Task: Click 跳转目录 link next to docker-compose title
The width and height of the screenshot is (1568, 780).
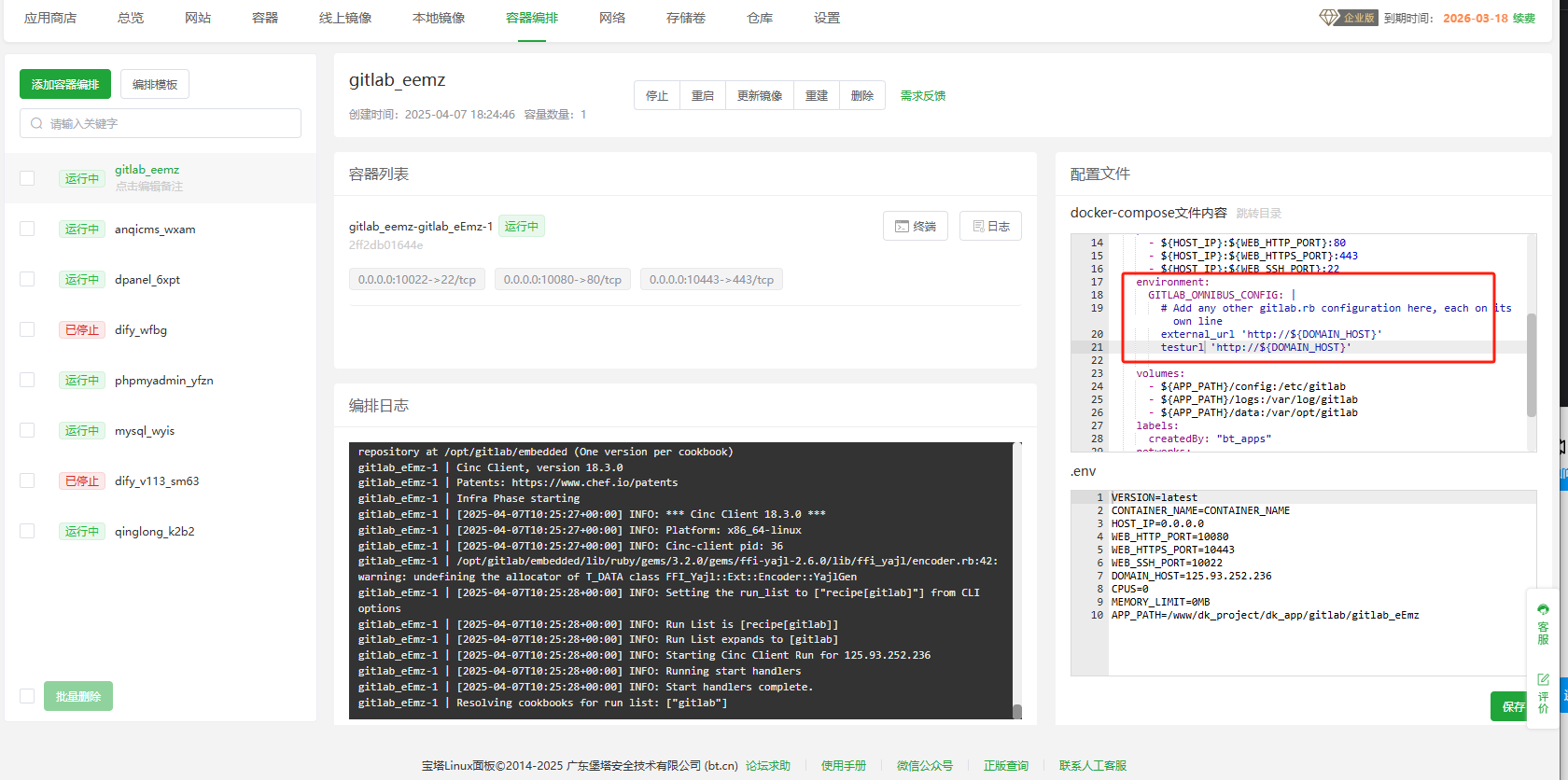Action: [x=1259, y=214]
